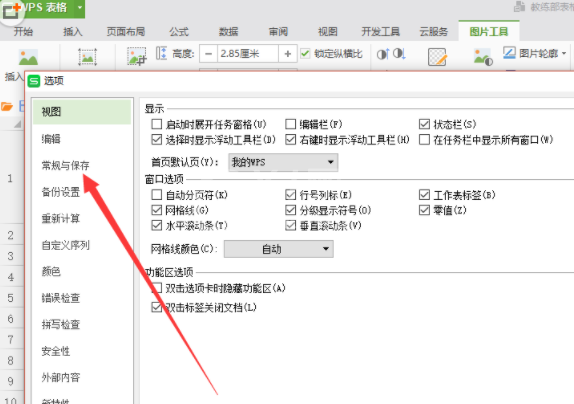Screen dimensions: 574x404
Task: Select row 2 header in spreadsheet
Action: [x=11, y=235]
